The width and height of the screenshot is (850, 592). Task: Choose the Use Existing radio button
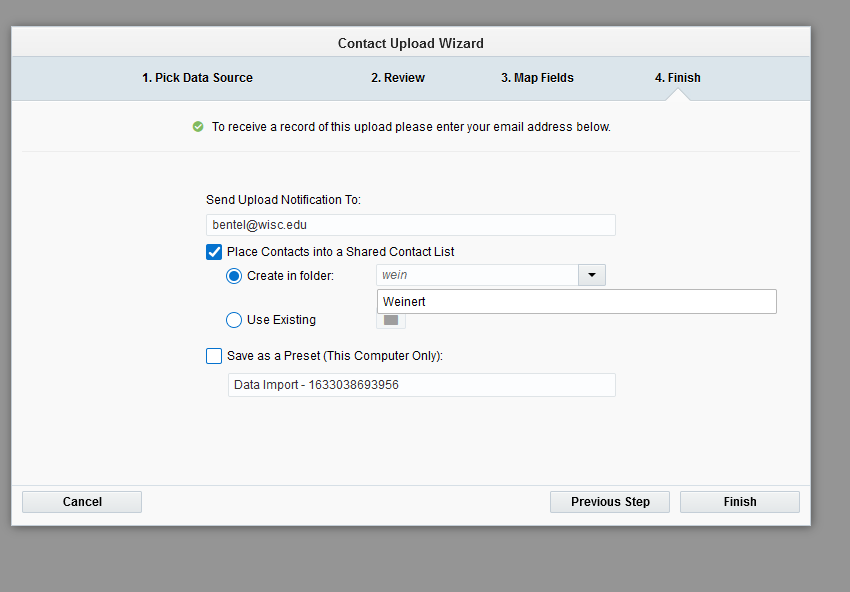(x=234, y=320)
